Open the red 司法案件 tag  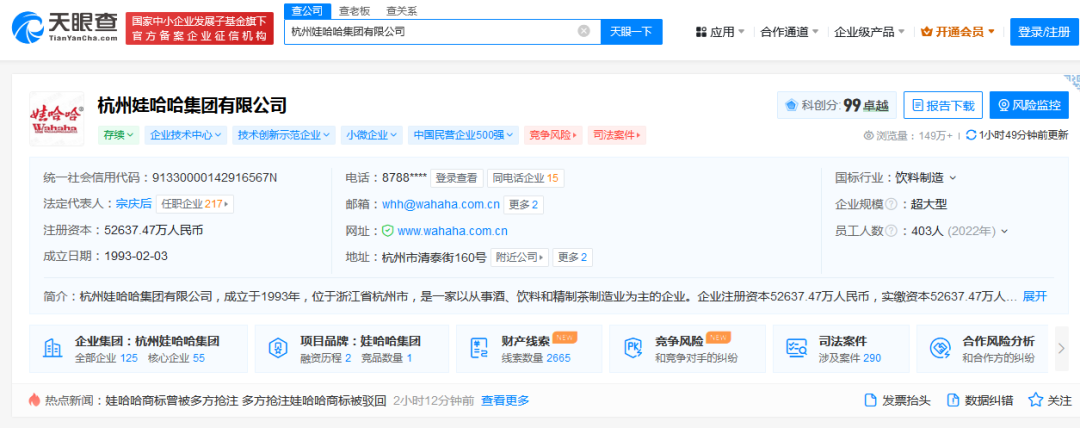pos(617,135)
